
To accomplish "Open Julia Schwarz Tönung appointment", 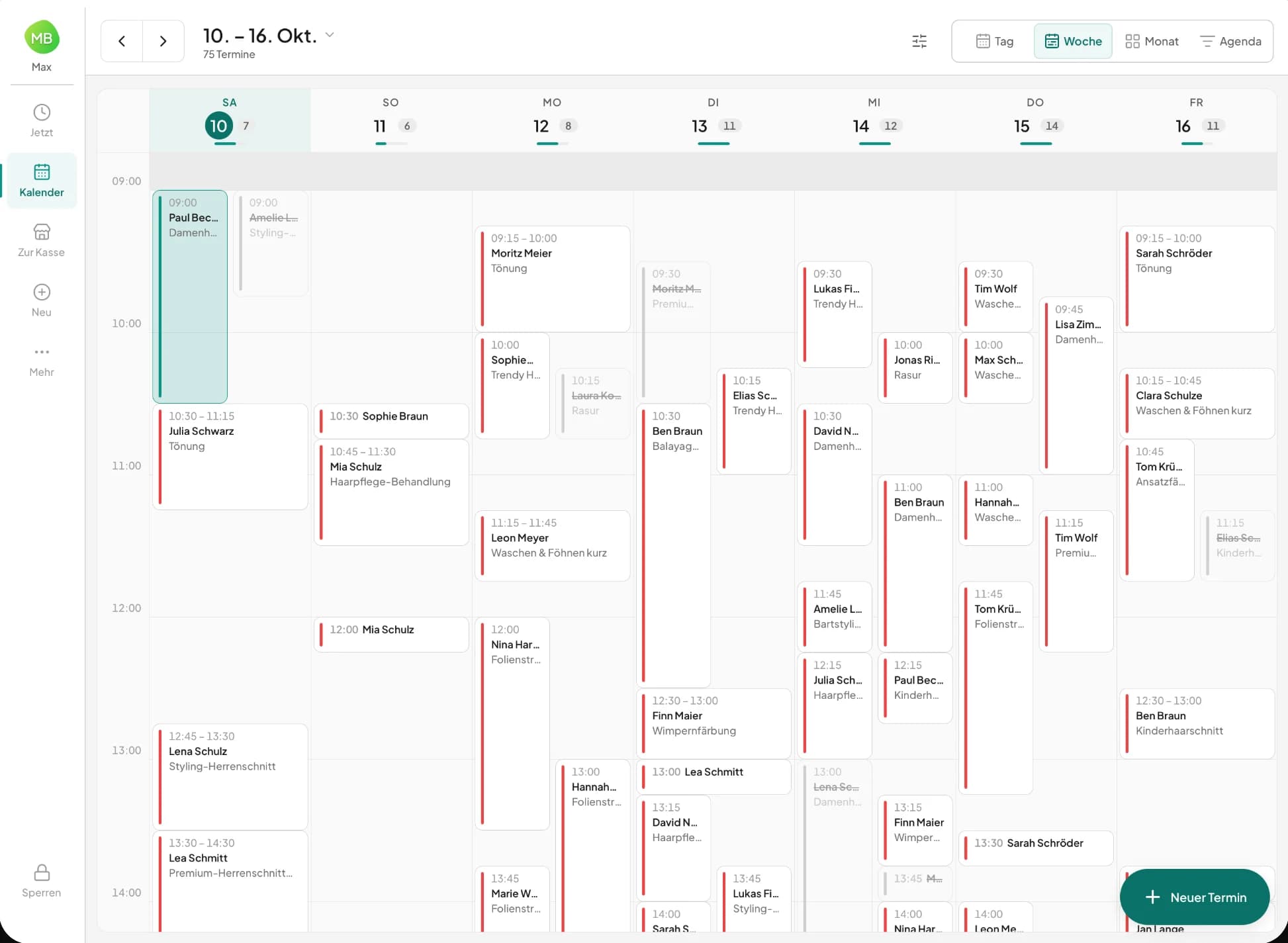I will (x=230, y=457).
